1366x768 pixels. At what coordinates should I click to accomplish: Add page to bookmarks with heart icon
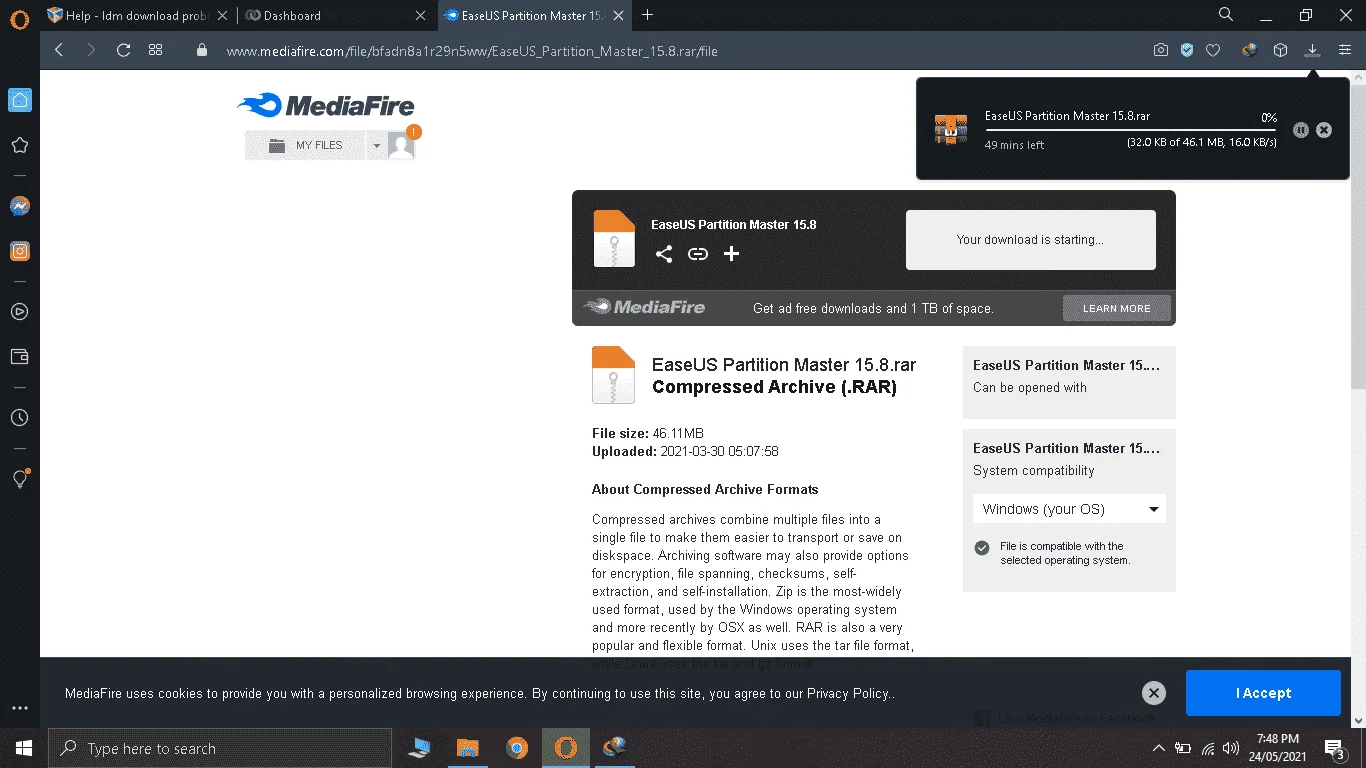point(1213,50)
